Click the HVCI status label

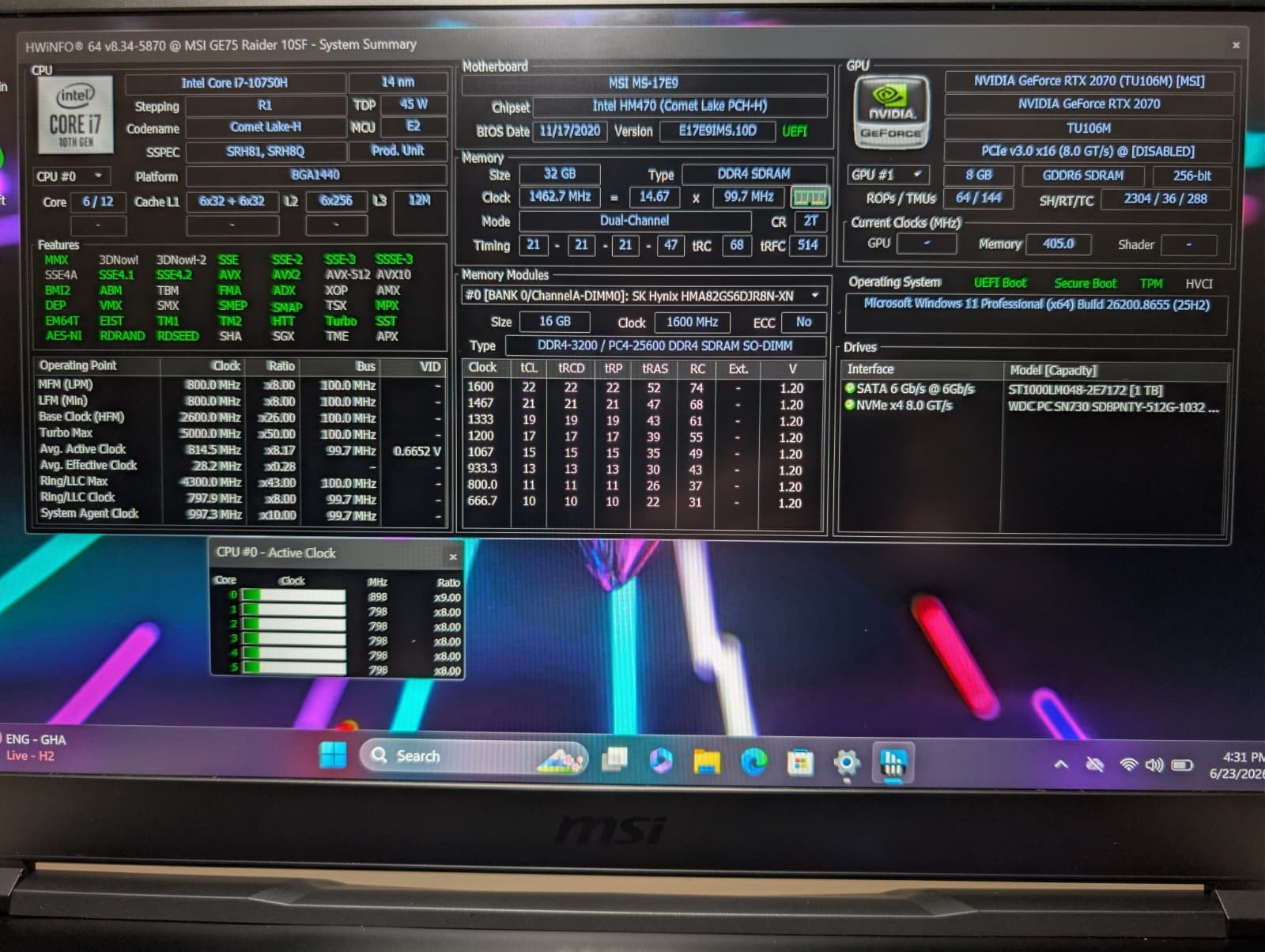point(1199,283)
